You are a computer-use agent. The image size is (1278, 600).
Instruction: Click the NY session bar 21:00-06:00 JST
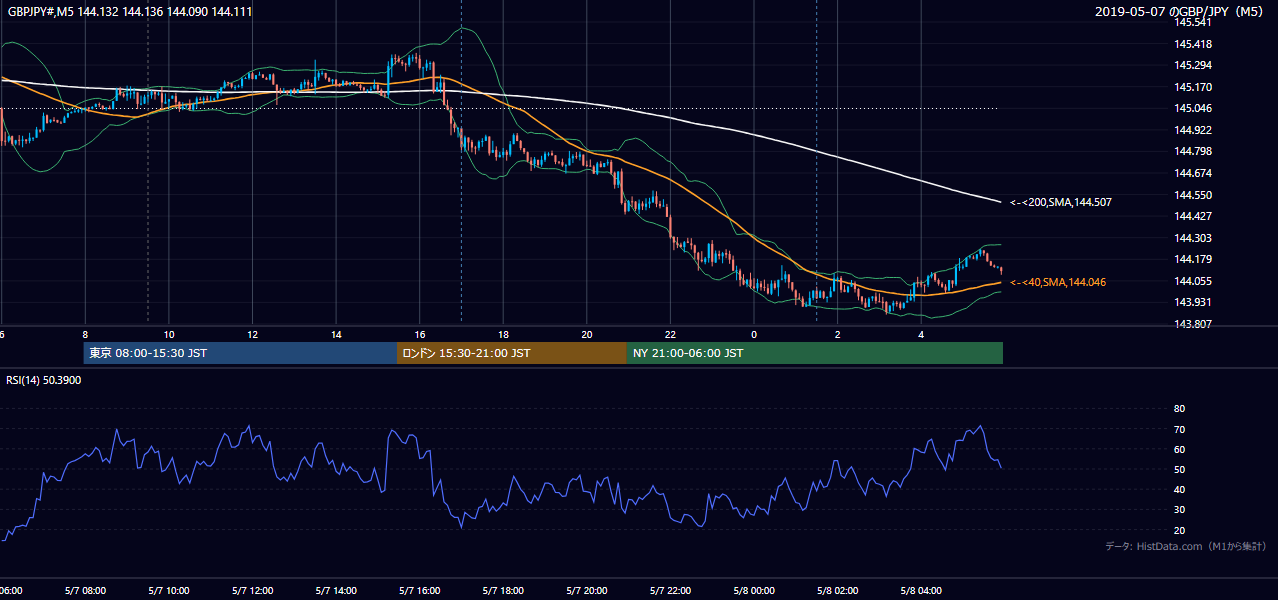pos(815,353)
